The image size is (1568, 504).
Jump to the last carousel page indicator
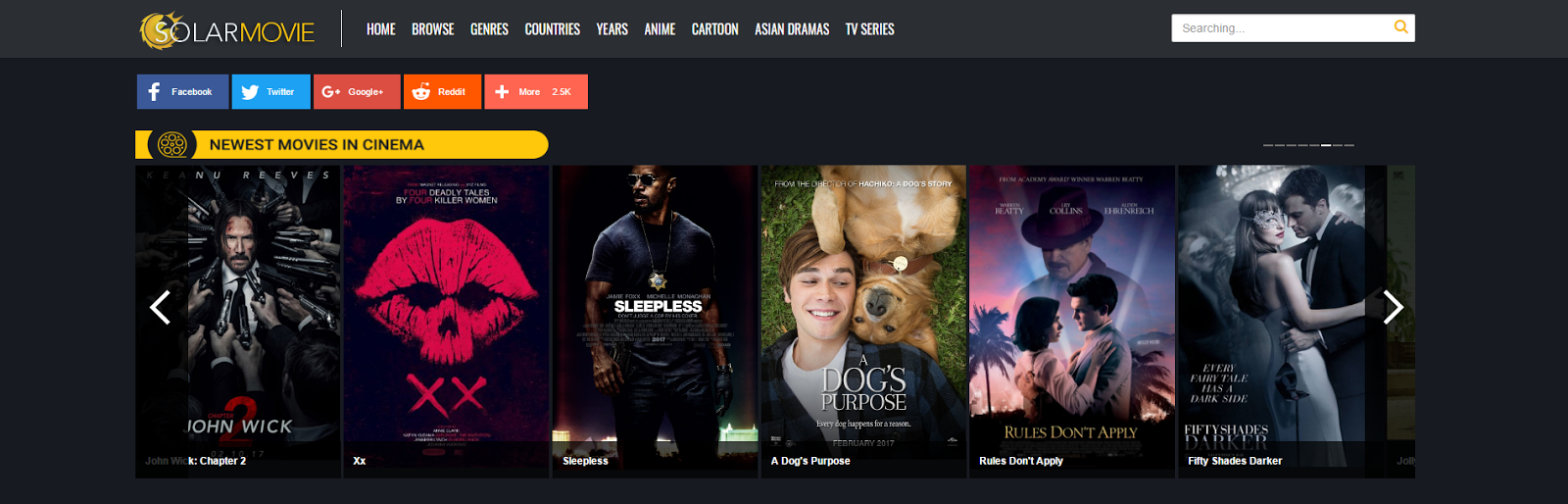1349,145
